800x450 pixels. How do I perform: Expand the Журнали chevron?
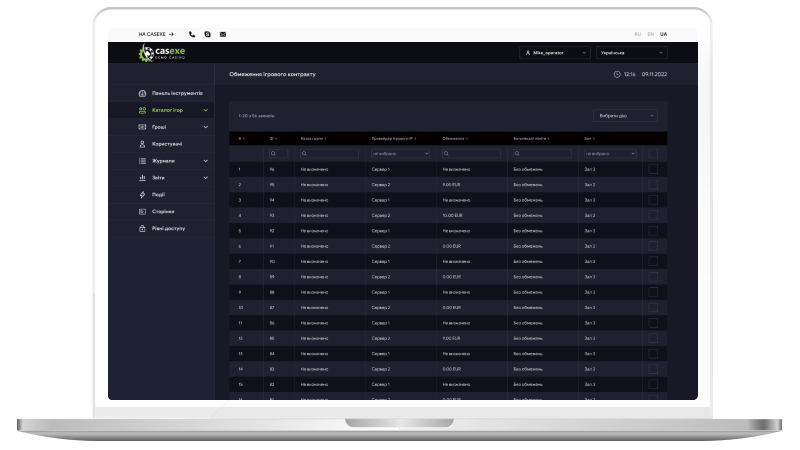(206, 161)
